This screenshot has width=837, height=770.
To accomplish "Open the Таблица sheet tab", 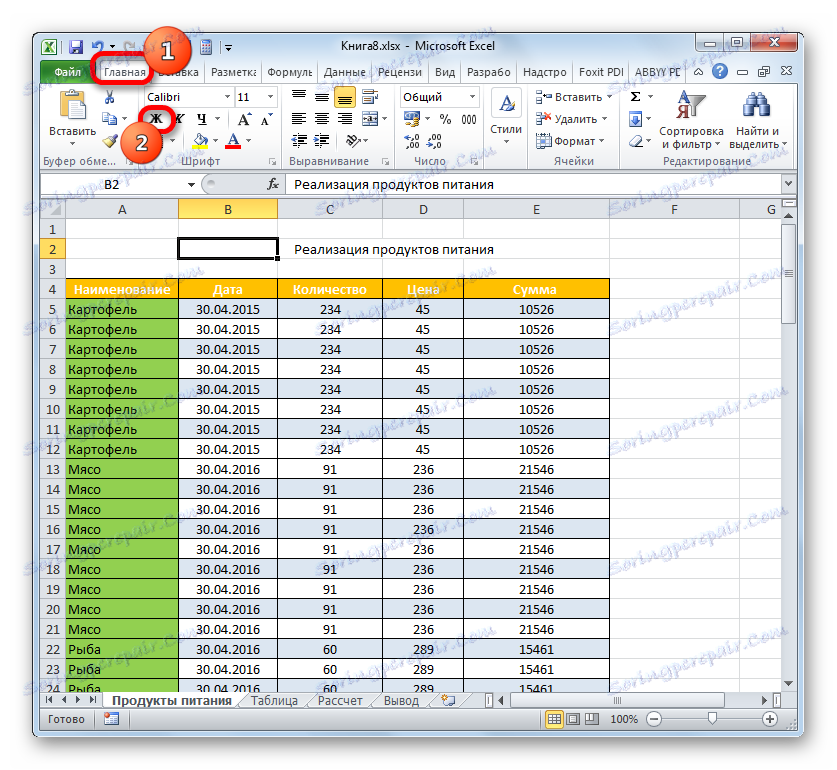I will (274, 701).
